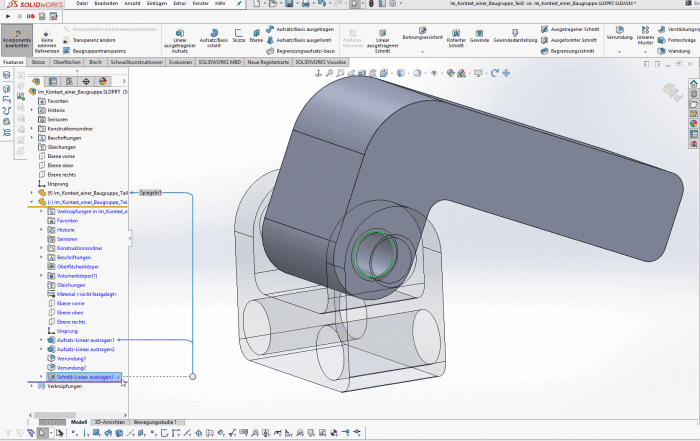Open the Datei menu
Screen dimensions: 700x441
click(82, 4)
